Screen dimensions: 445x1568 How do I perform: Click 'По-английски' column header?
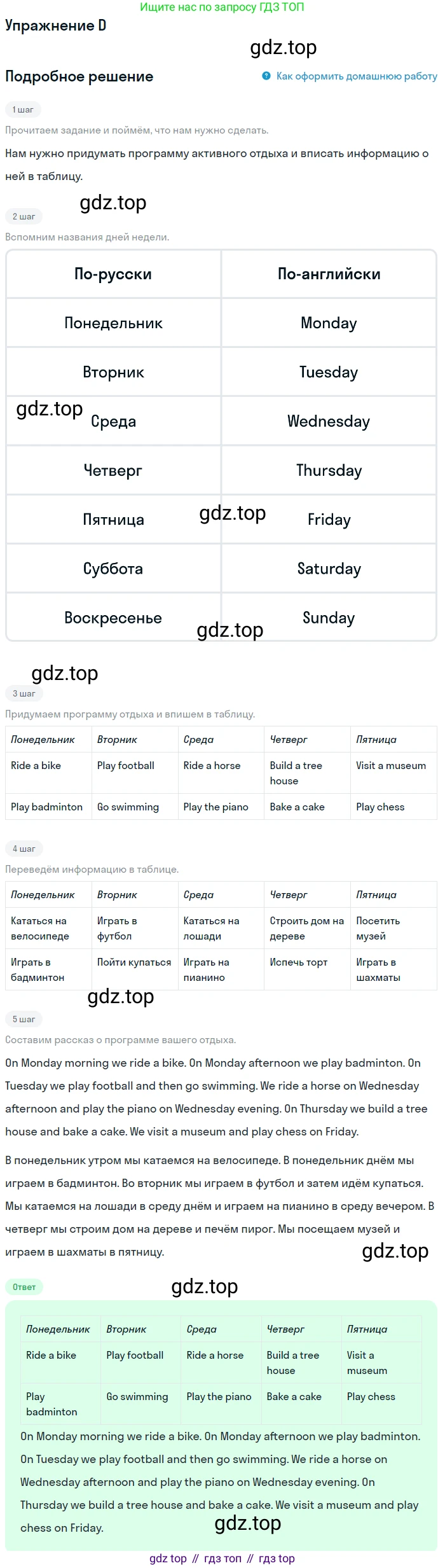[329, 274]
